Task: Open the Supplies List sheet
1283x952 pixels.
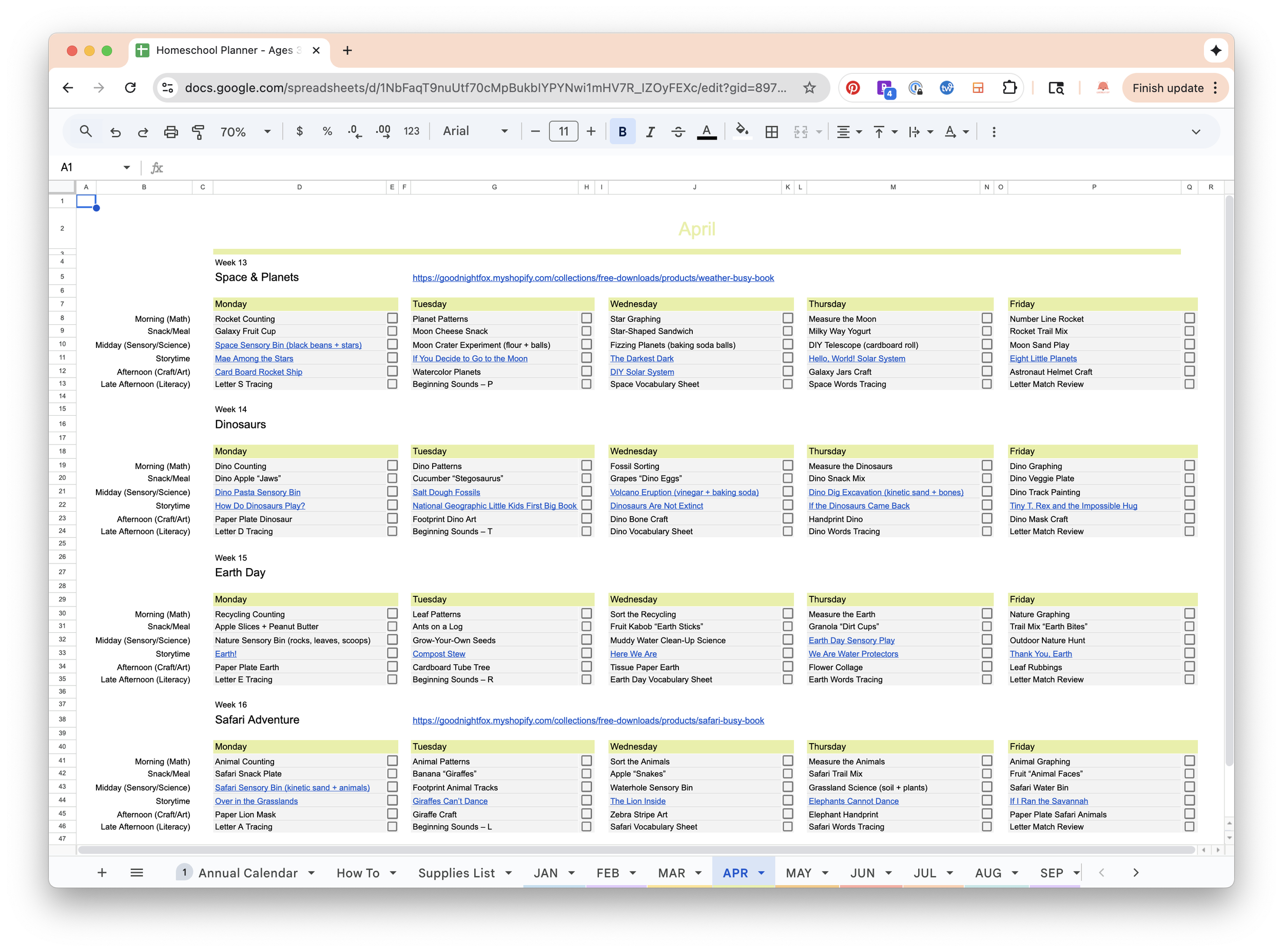Action: pos(457,872)
